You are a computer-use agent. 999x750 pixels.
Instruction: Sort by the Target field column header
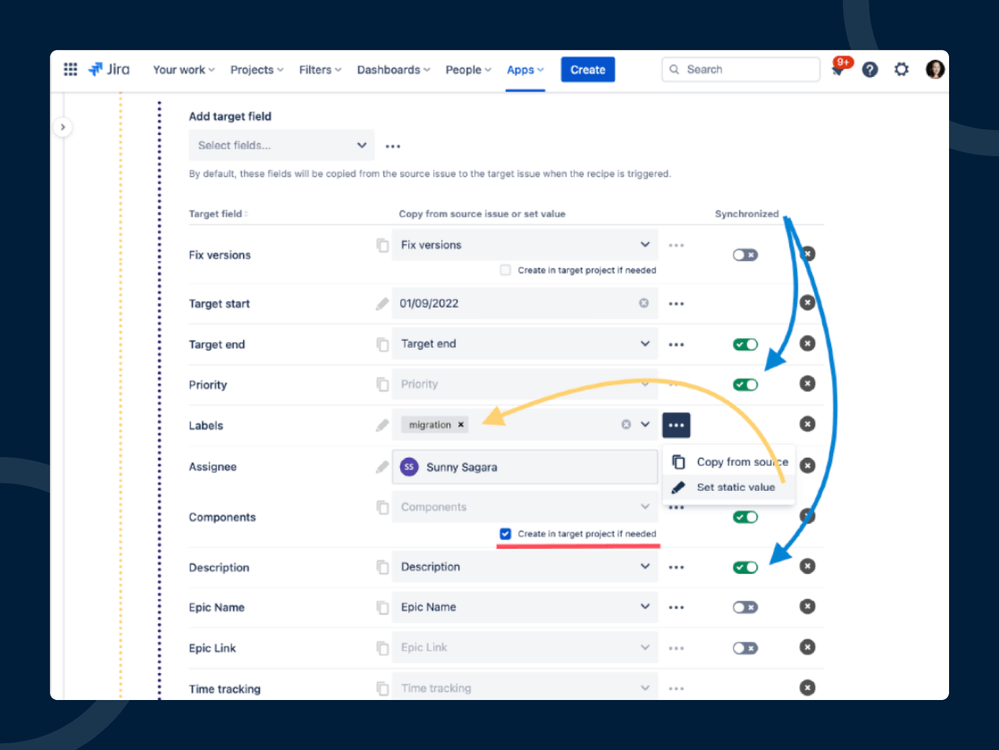click(219, 214)
